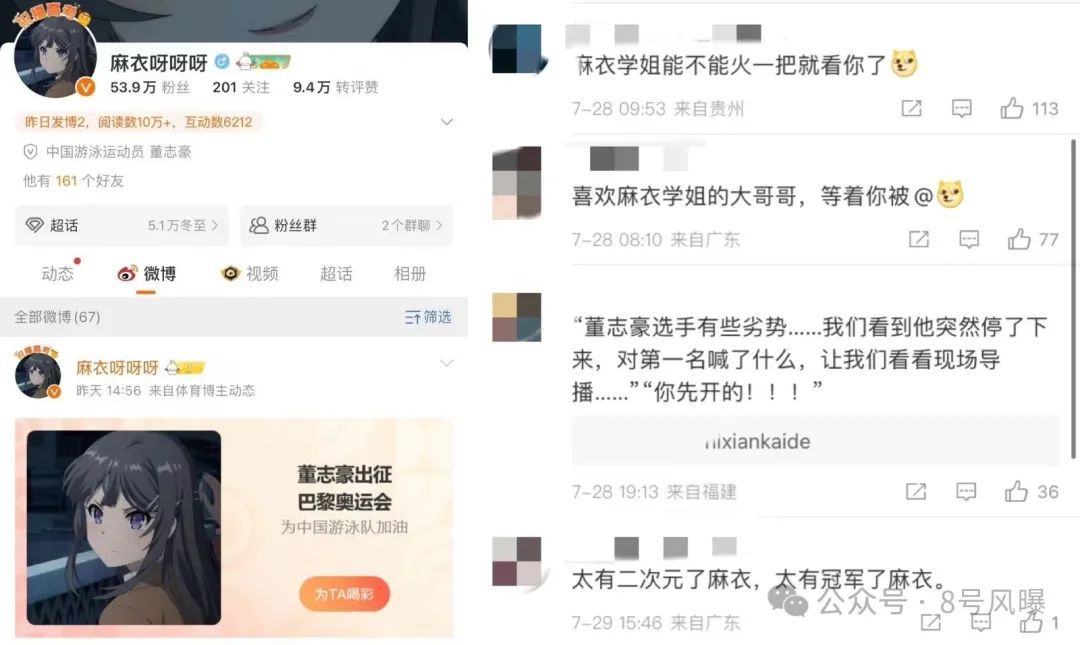Open the 他有 161 个好友 link
Screen dimensions: 1080x645
[x=73, y=181]
